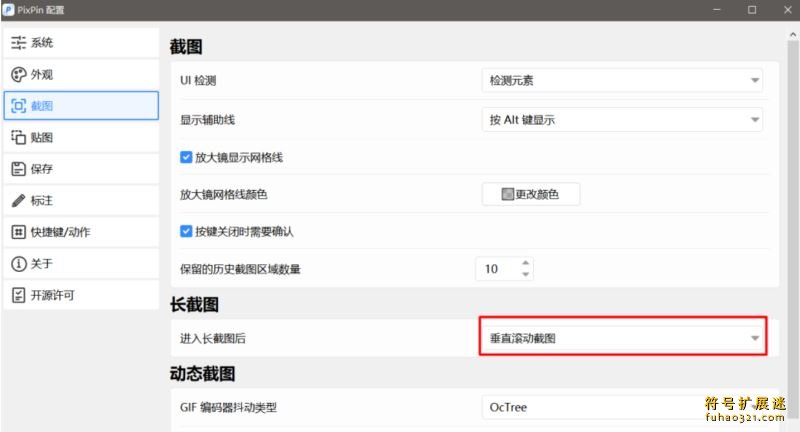The height and width of the screenshot is (432, 800).
Task: Click the 贴图 pin image icon
Action: [x=18, y=137]
